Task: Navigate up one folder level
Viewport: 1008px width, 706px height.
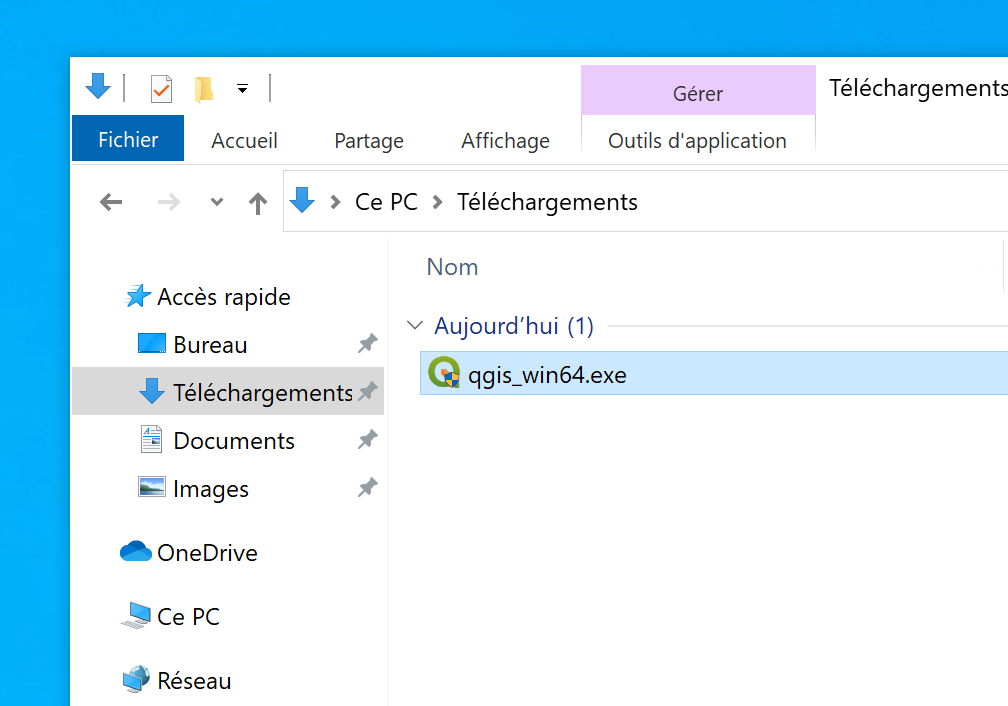Action: point(258,203)
